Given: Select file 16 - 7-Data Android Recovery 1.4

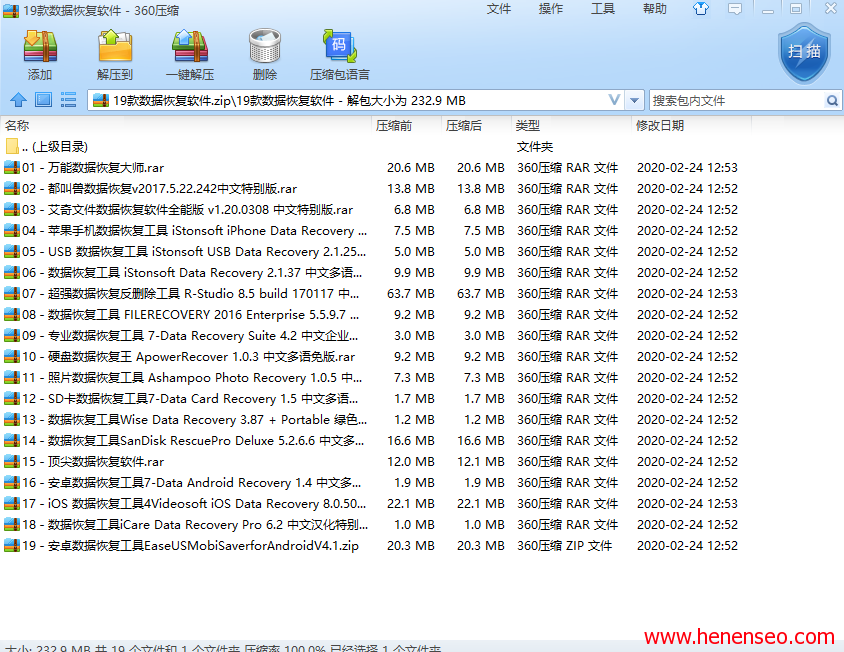Looking at the screenshot, I should [191, 482].
